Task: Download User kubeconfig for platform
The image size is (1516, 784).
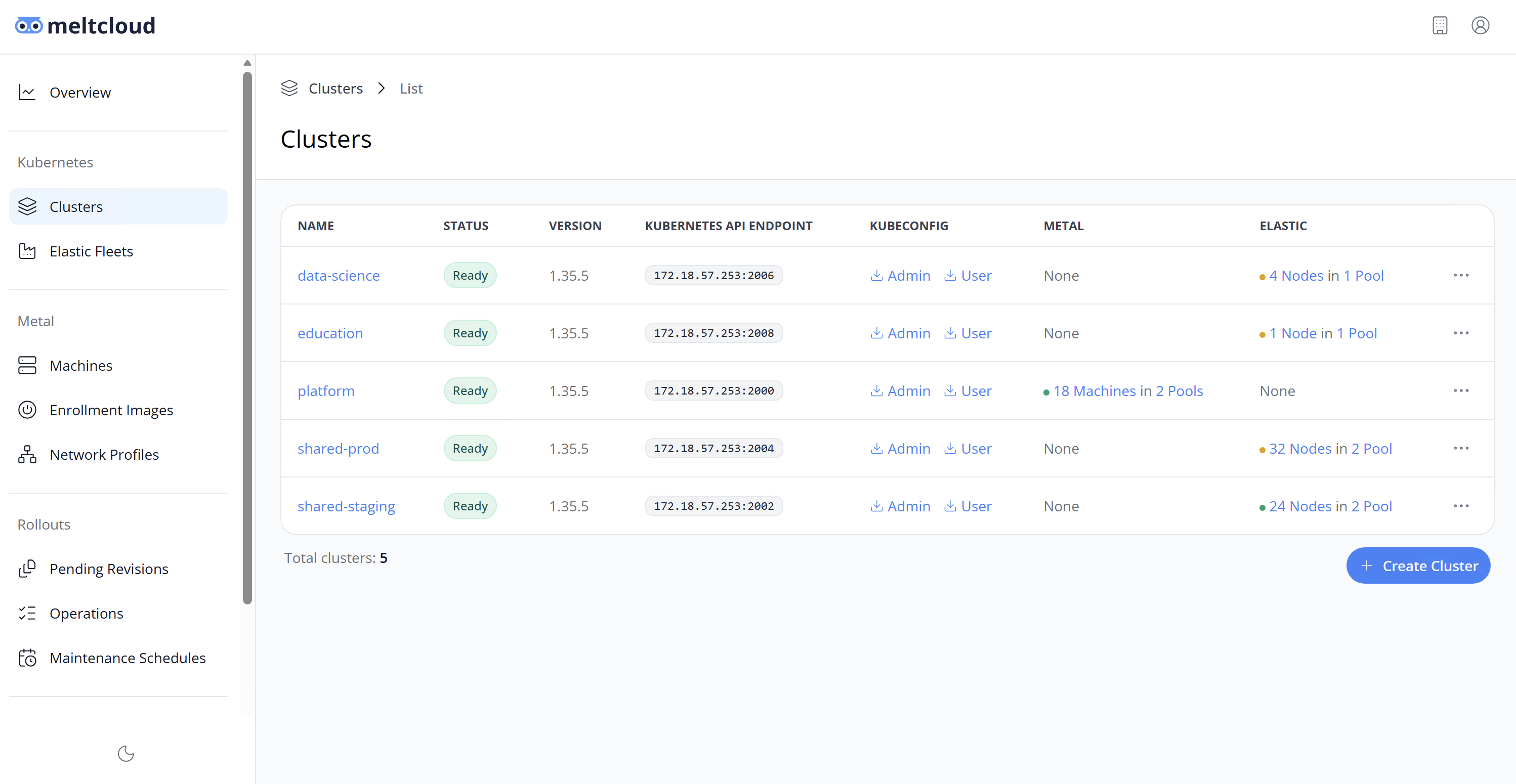Action: point(968,390)
